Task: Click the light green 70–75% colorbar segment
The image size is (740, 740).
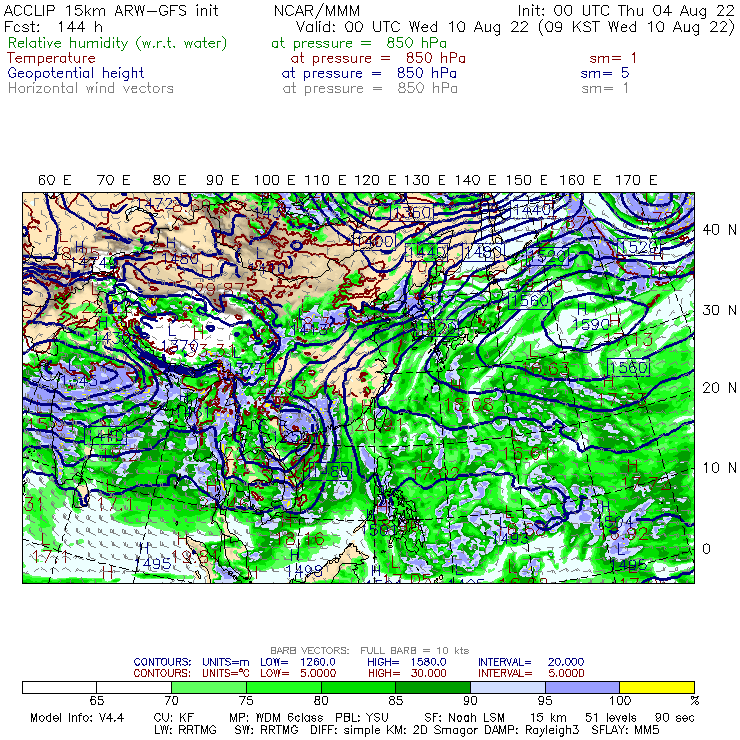Action: (209, 687)
